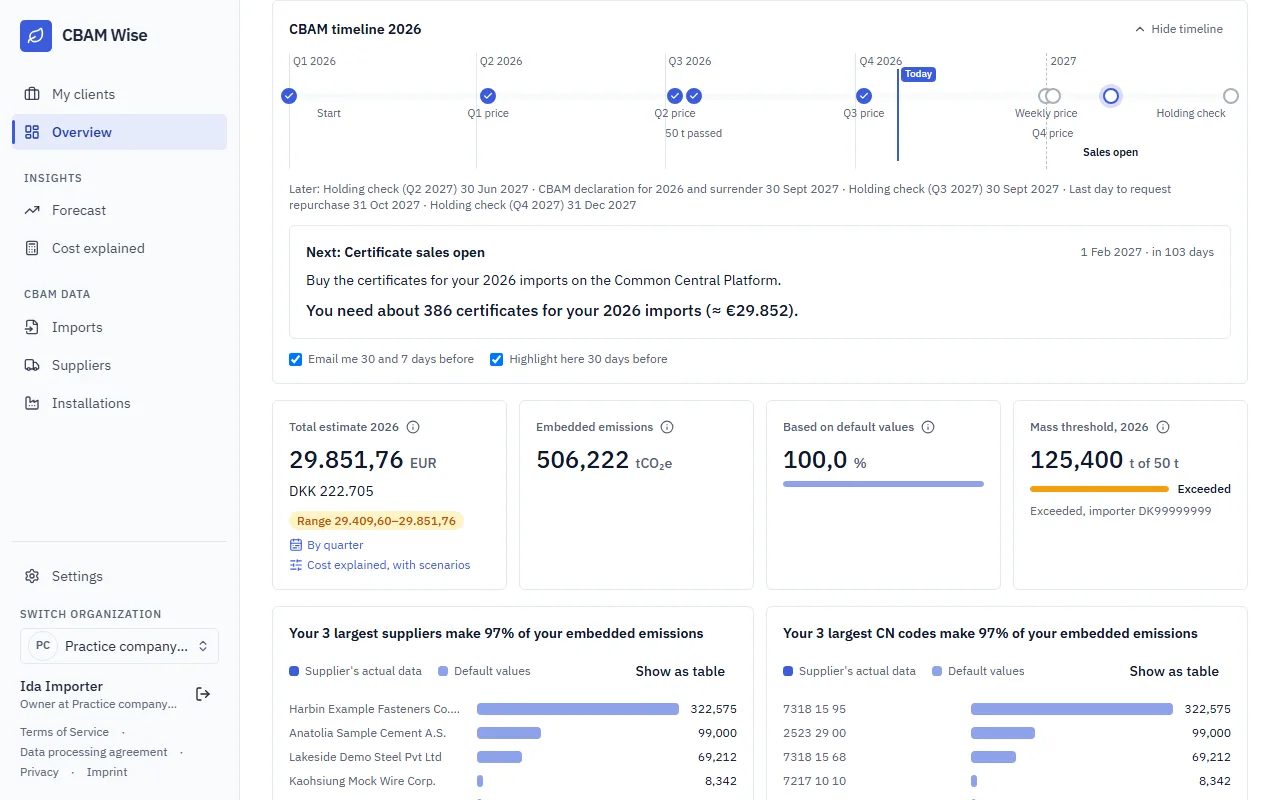Select the Q1 price timeline marker
1280x800 pixels.
pos(488,96)
